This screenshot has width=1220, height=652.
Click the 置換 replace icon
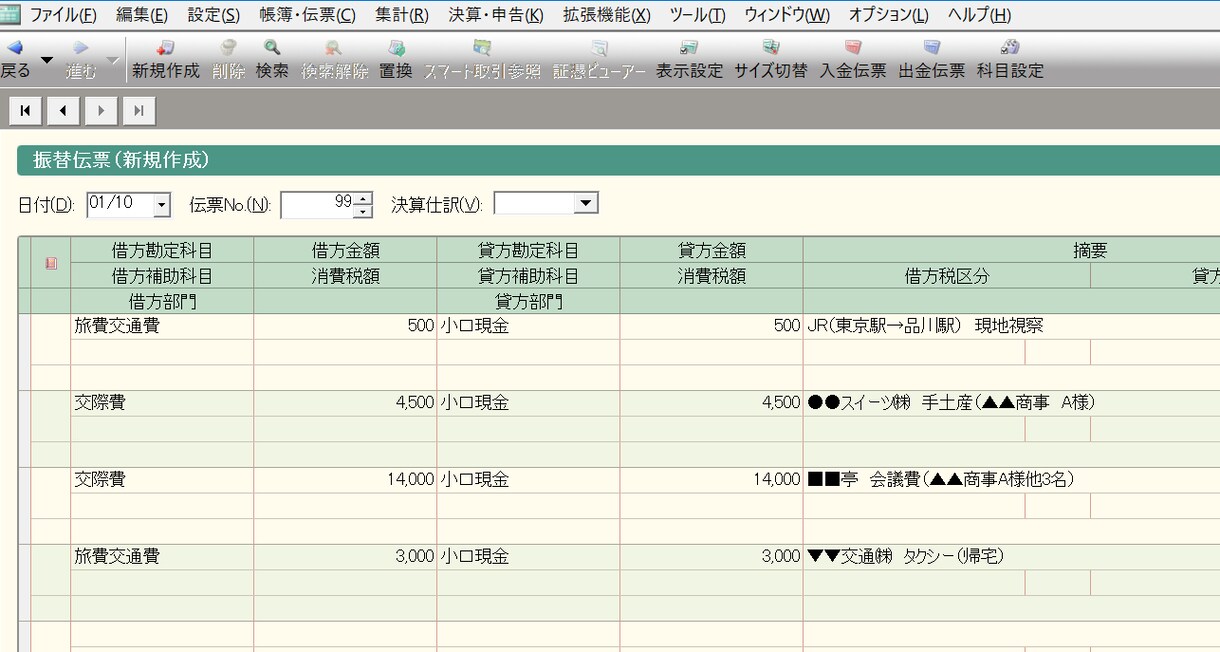point(396,47)
